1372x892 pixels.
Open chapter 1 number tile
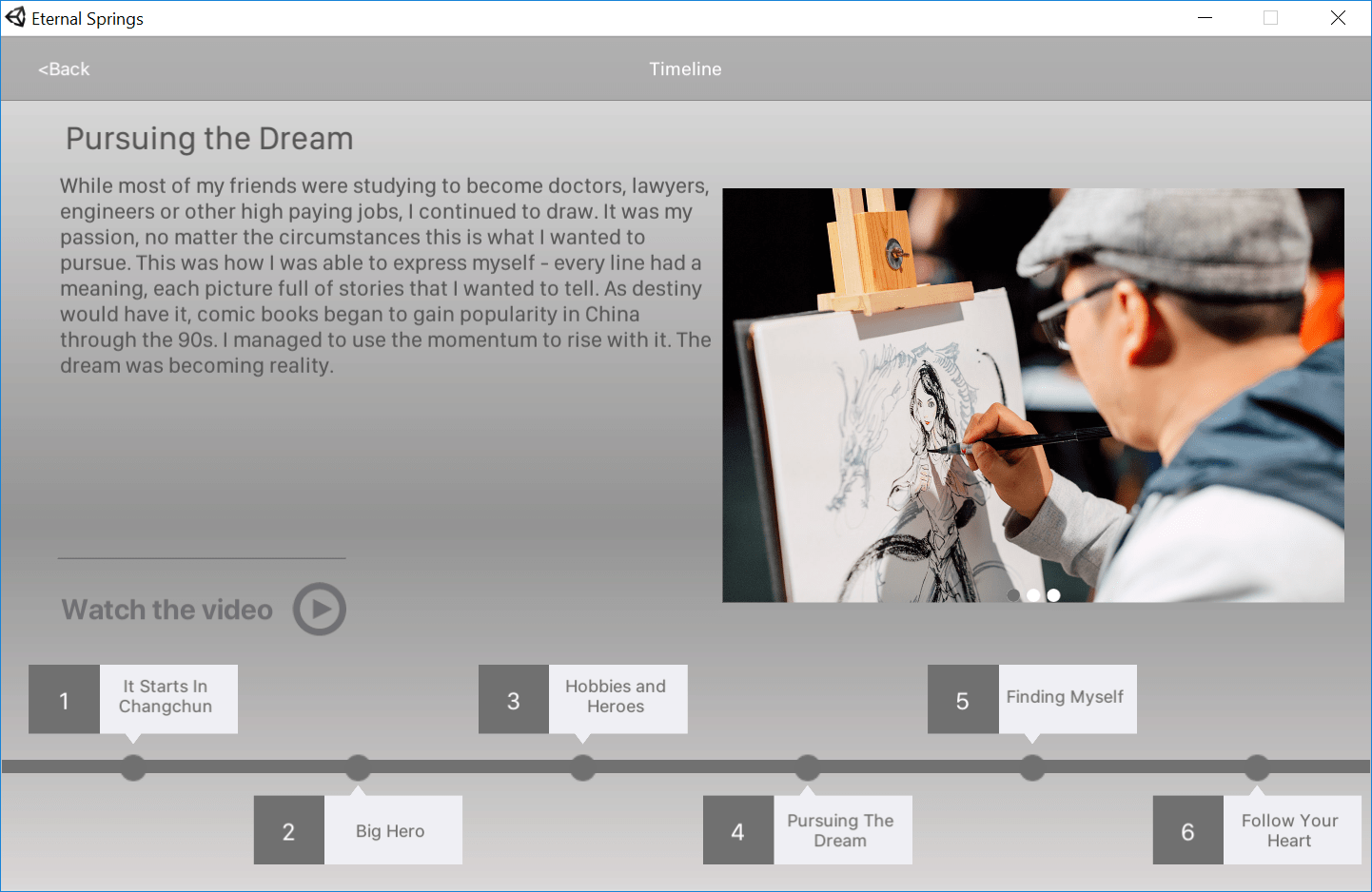[x=64, y=700]
